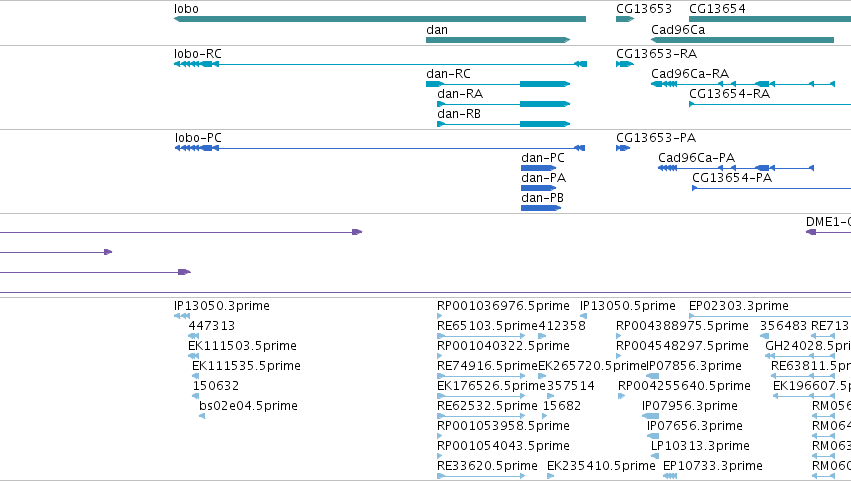Select the 15682 feature label
Screen dimensions: 851x481
tap(562, 406)
